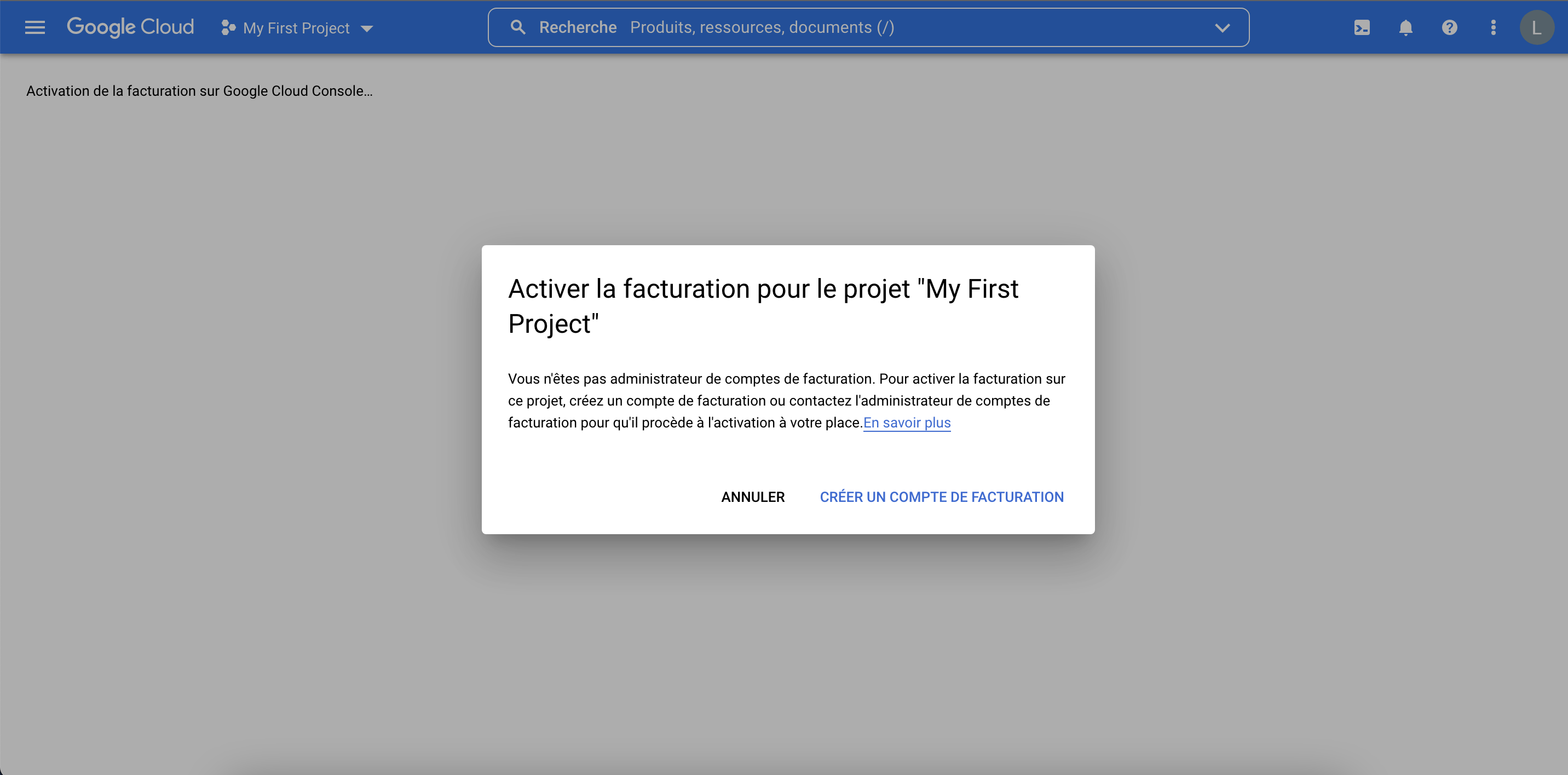Expand the search bar chevron
The image size is (1568, 775).
click(x=1222, y=27)
